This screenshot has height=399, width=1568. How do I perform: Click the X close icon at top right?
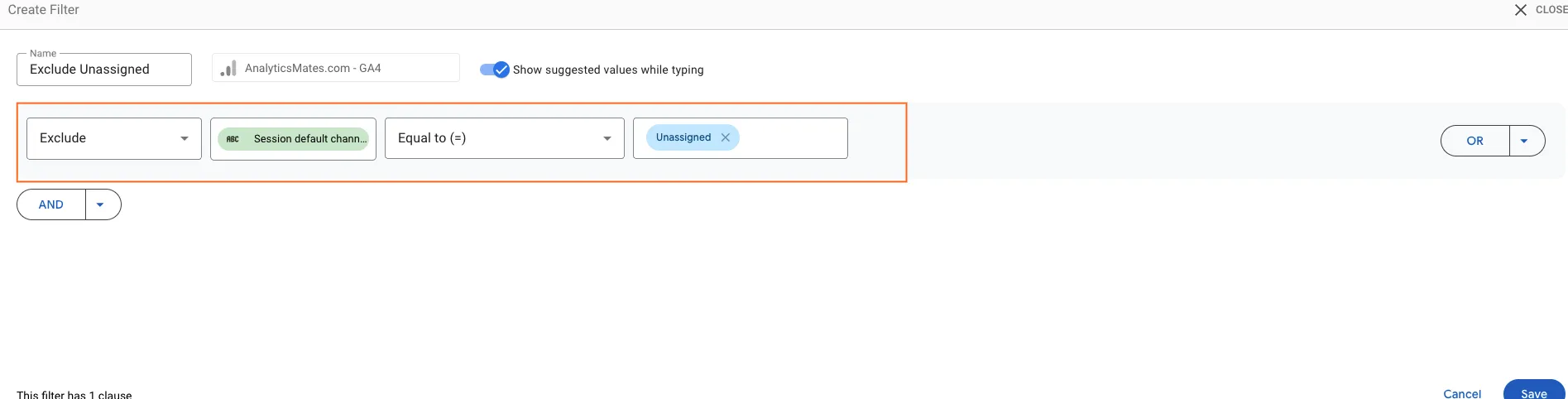[x=1520, y=10]
